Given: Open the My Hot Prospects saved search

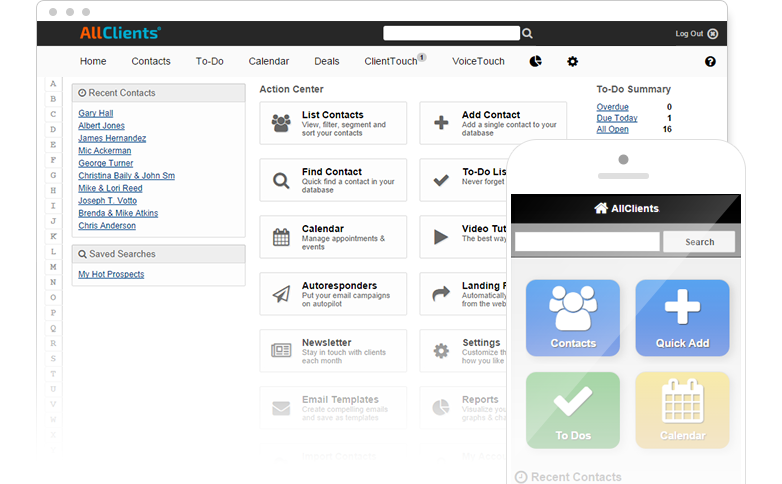Looking at the screenshot, I should [x=111, y=274].
